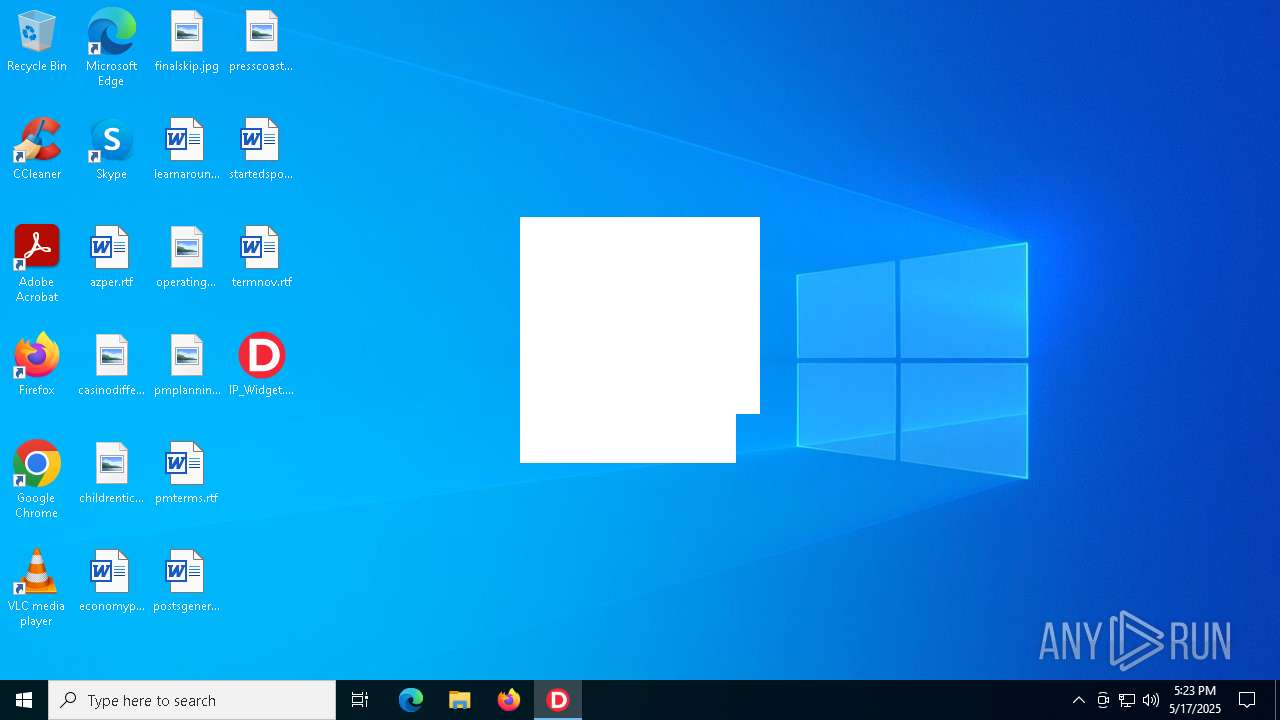Screen dimensions: 1280x720
Task: Select the casinodiffe image file
Action: [111, 366]
